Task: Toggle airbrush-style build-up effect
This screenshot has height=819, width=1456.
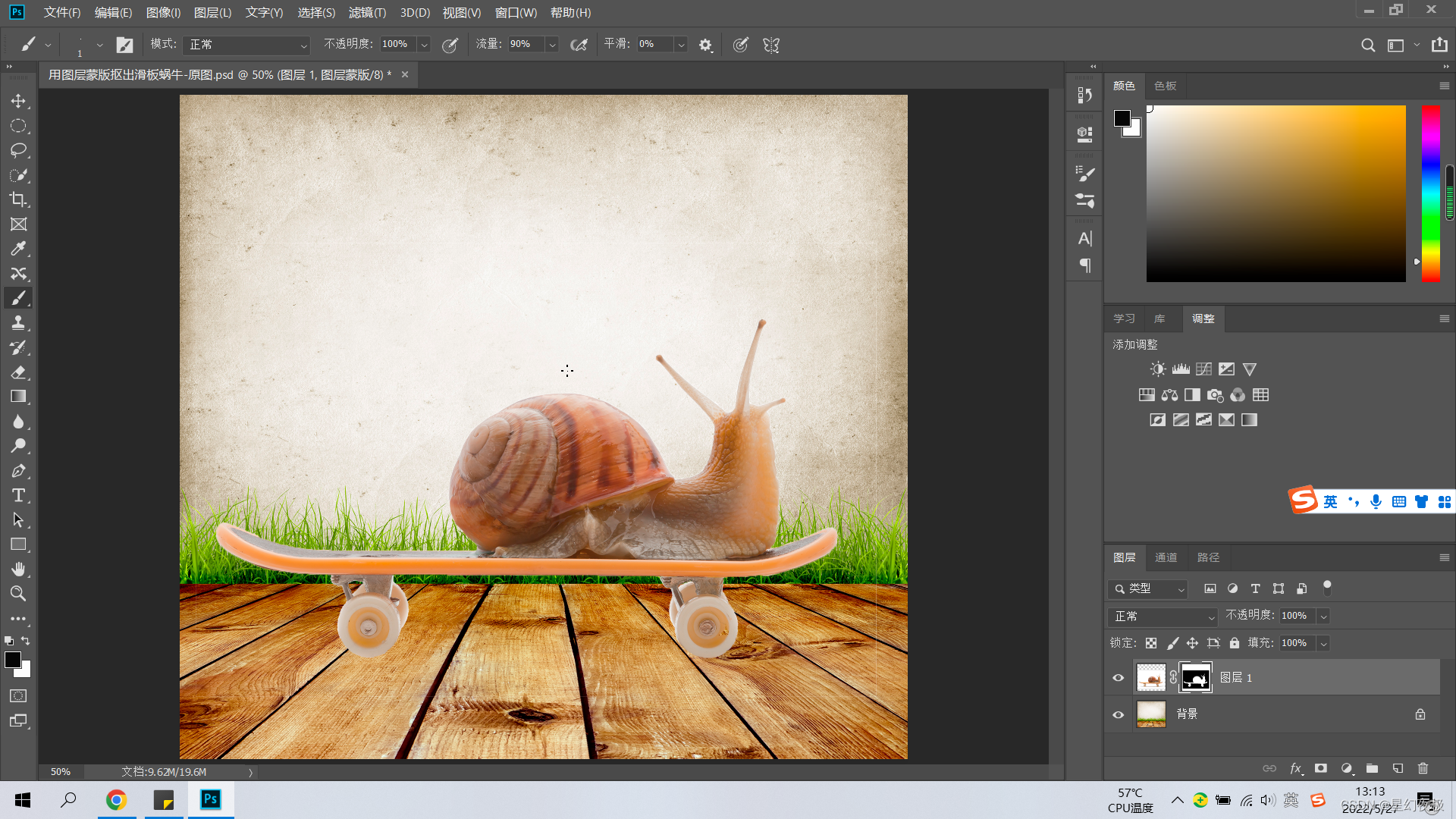Action: click(x=579, y=45)
